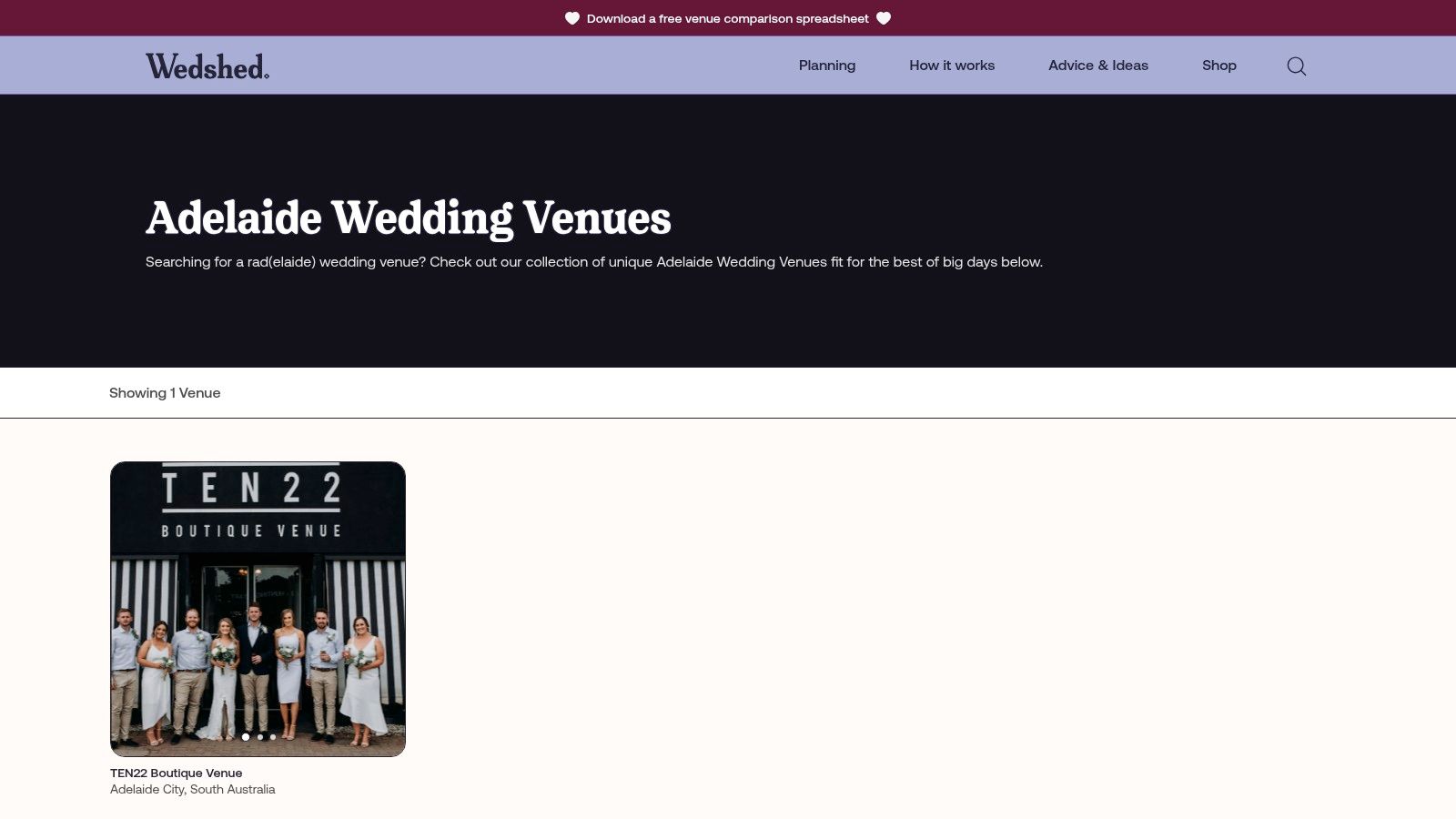Download the free venue comparison spreadsheet
The image size is (1456, 819).
pyautogui.click(x=728, y=17)
